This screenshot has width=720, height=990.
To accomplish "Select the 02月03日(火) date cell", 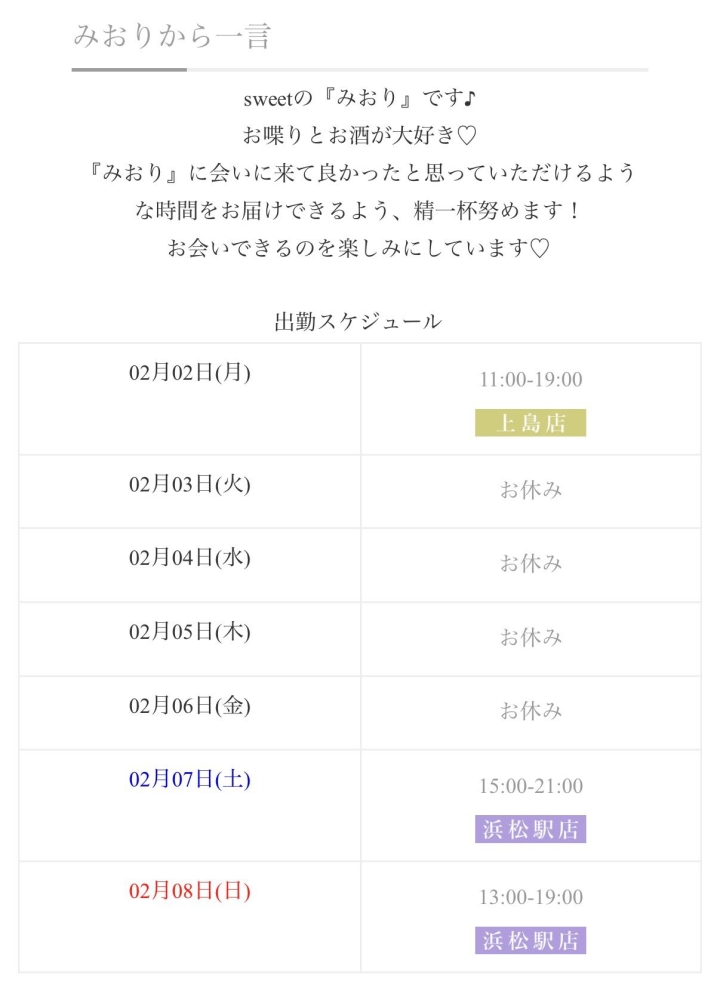I will pyautogui.click(x=189, y=484).
